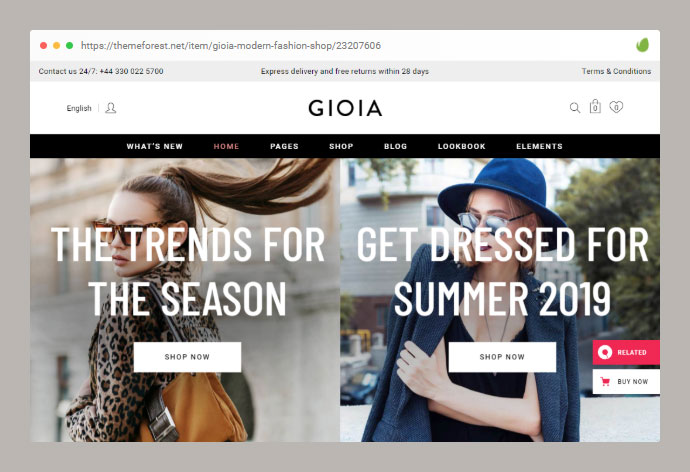The image size is (690, 472).
Task: Select the Home menu item
Action: click(226, 146)
